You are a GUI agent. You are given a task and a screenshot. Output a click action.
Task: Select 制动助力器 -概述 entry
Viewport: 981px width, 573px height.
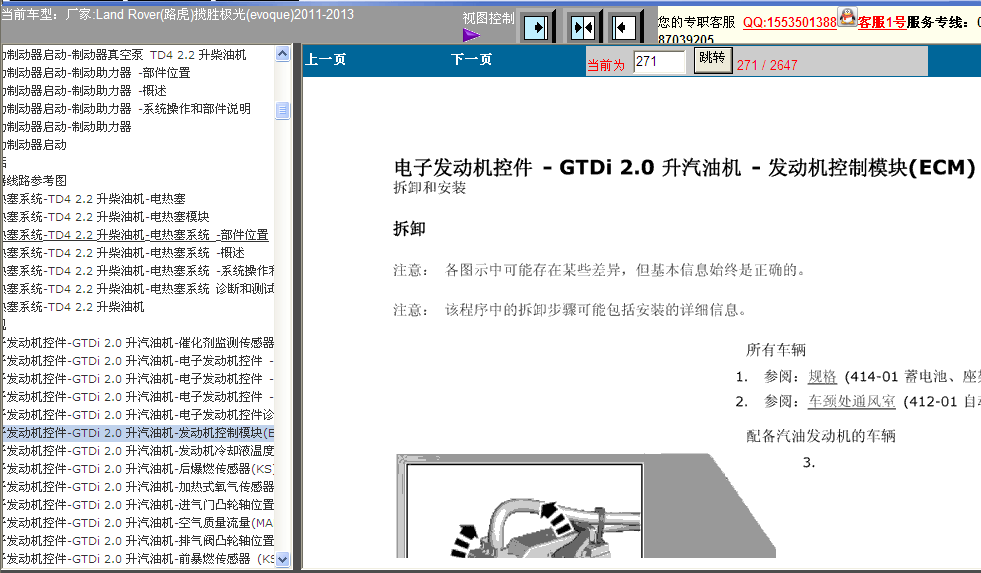[84, 91]
